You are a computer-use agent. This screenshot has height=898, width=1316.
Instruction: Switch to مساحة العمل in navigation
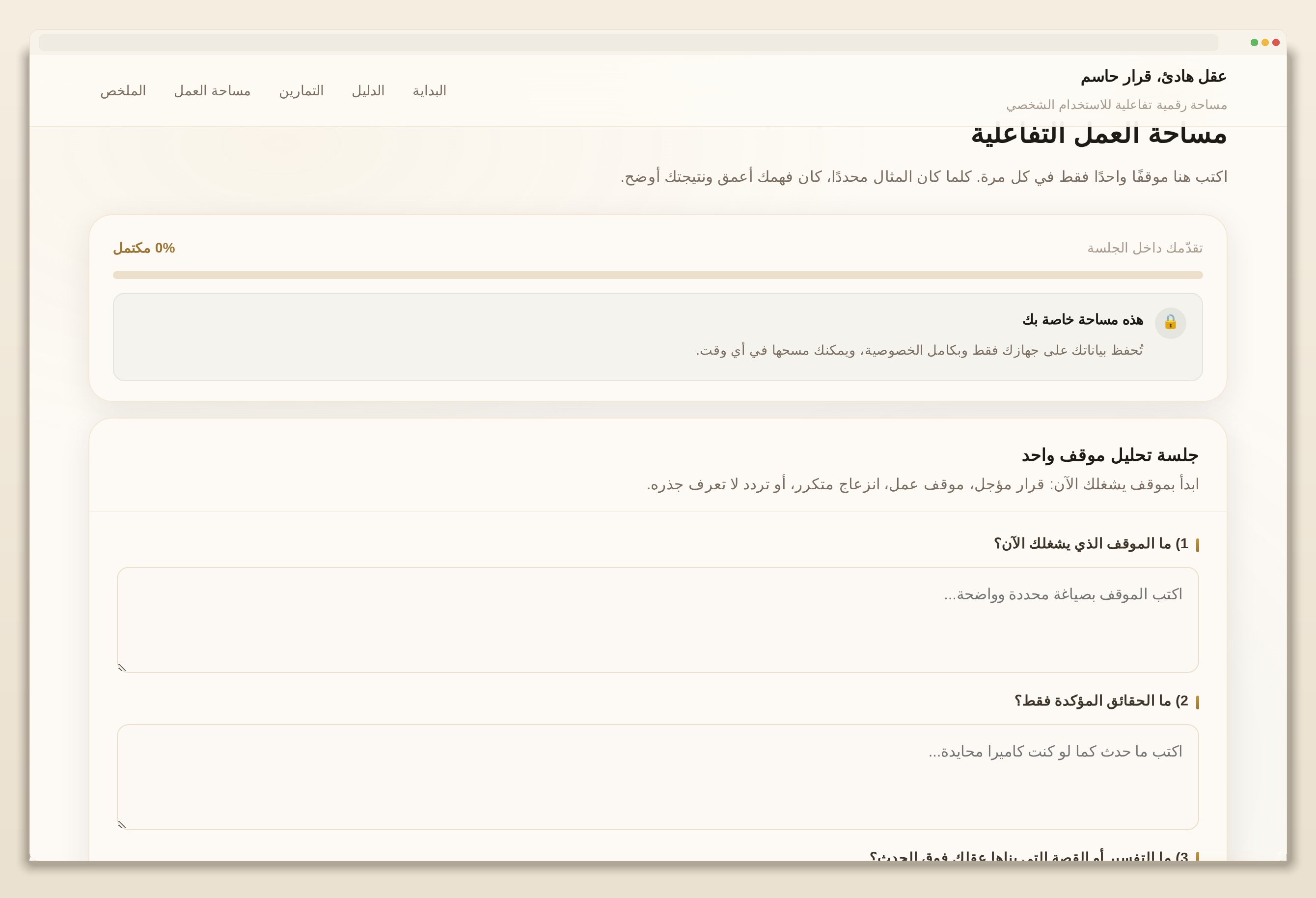click(x=212, y=91)
